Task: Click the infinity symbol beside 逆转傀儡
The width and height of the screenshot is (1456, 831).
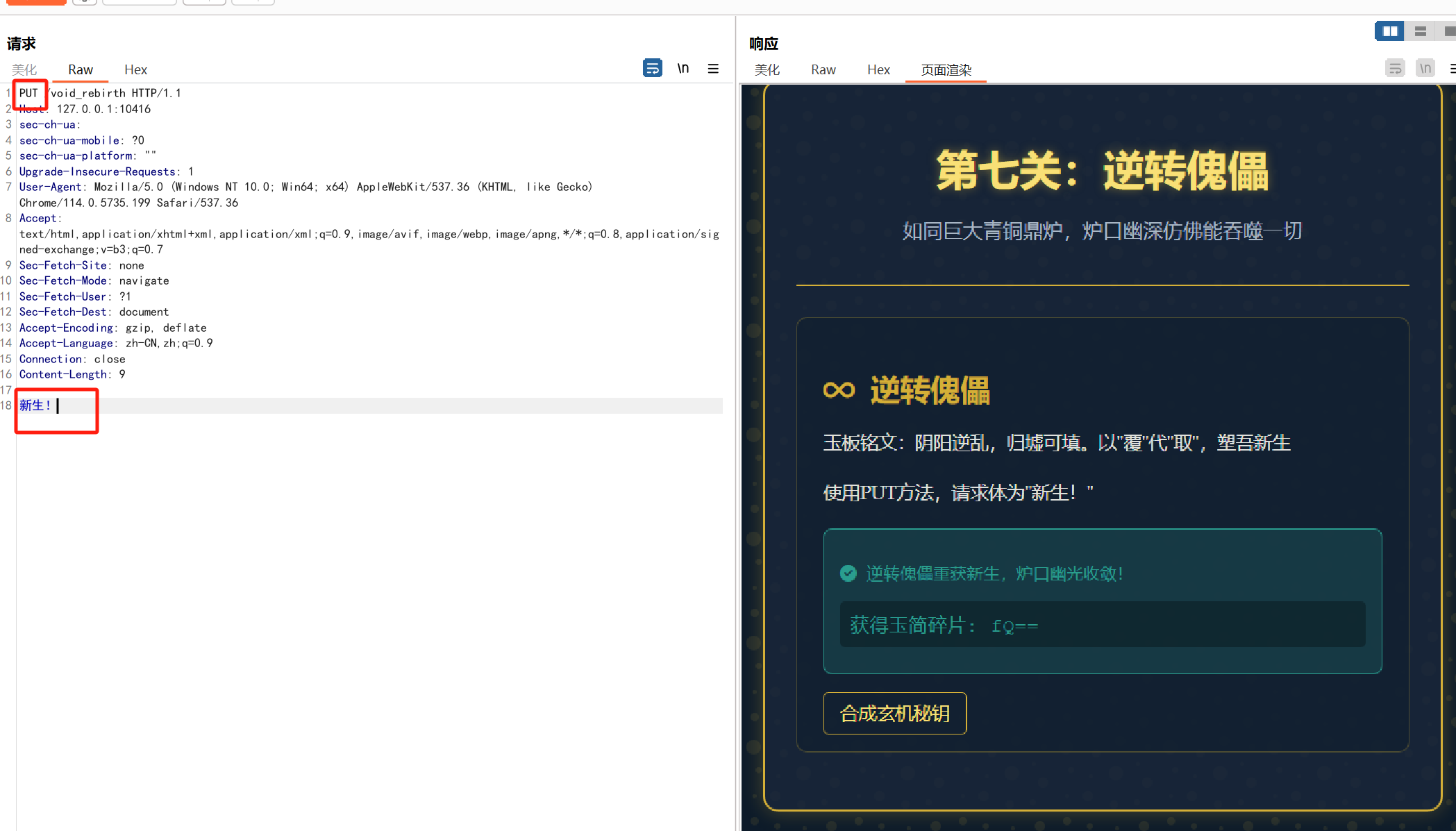Action: tap(839, 390)
